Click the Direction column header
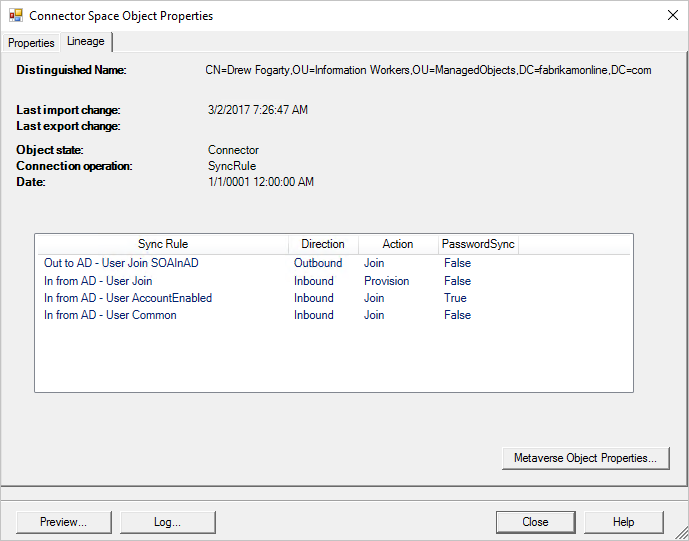This screenshot has width=689, height=541. point(322,244)
